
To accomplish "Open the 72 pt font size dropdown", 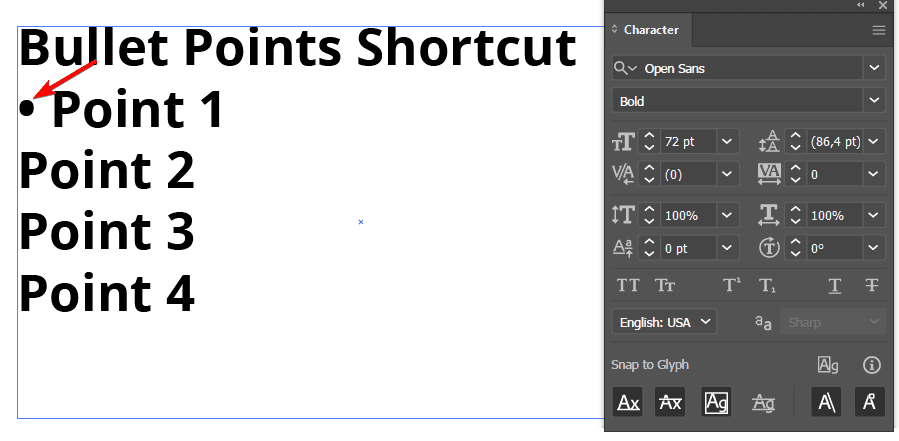I will click(727, 142).
